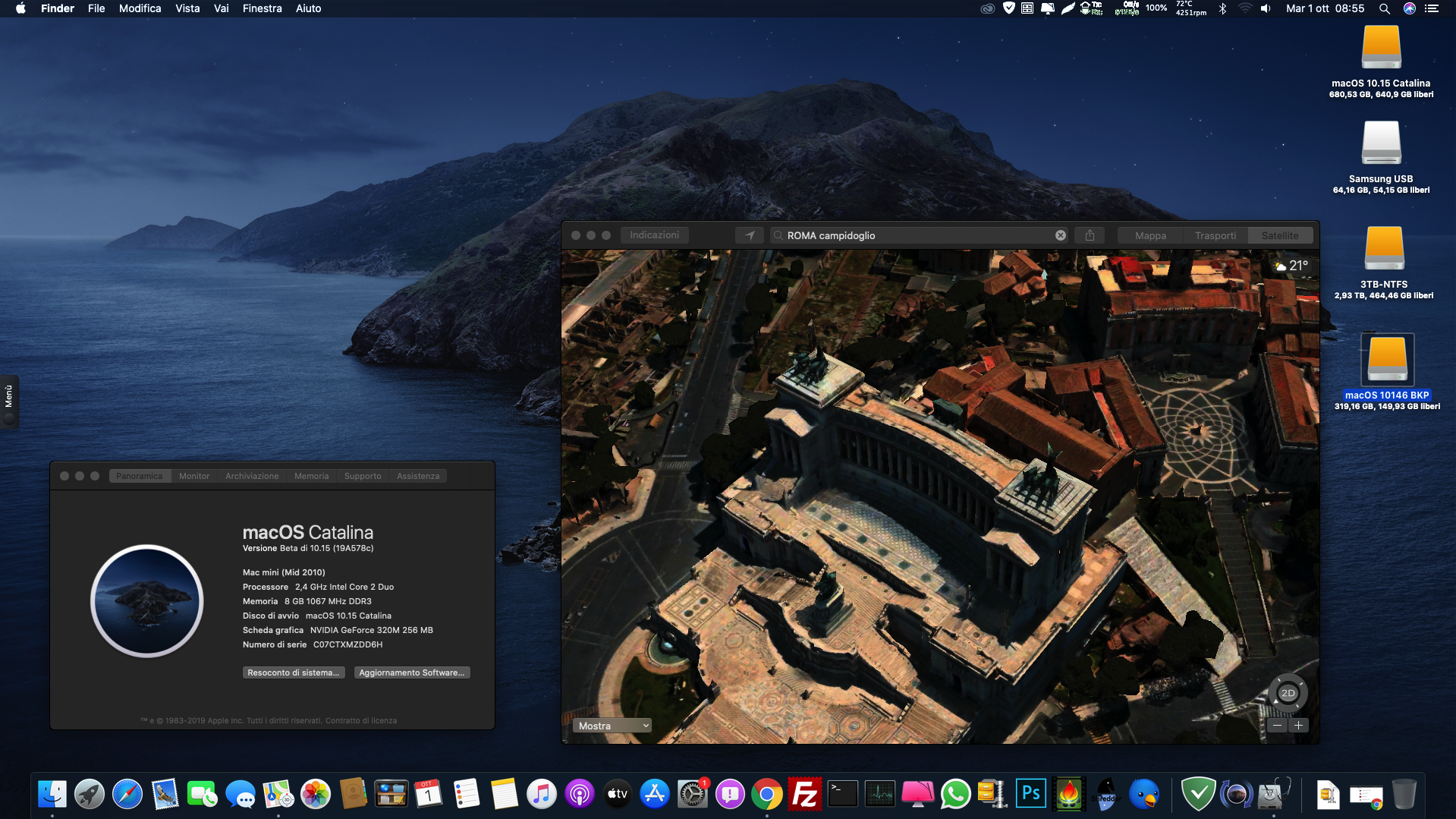Click the ROMA campidoglio search field
This screenshot has height=819, width=1456.
(919, 235)
